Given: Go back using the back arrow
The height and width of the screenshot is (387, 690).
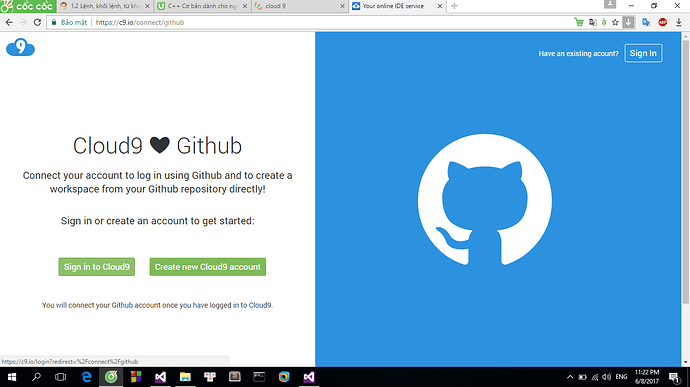Looking at the screenshot, I should coord(9,22).
